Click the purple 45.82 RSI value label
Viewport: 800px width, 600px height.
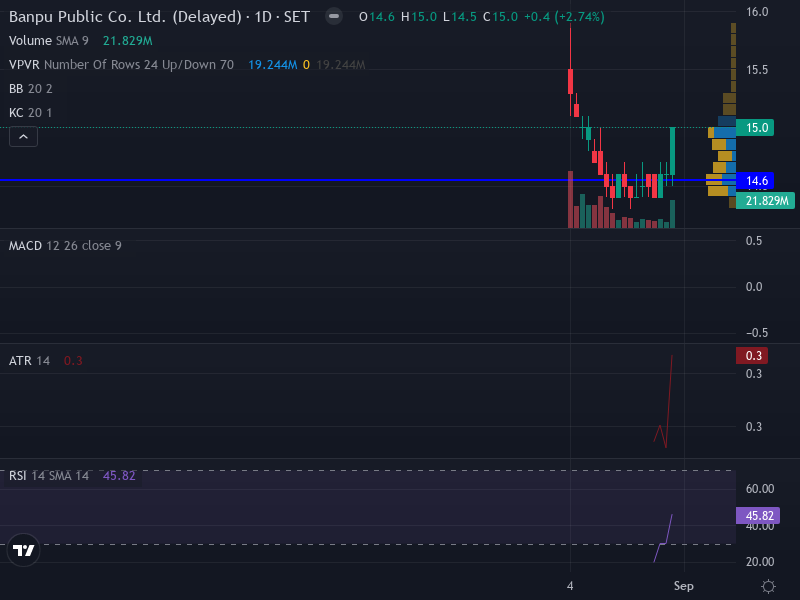coord(758,516)
